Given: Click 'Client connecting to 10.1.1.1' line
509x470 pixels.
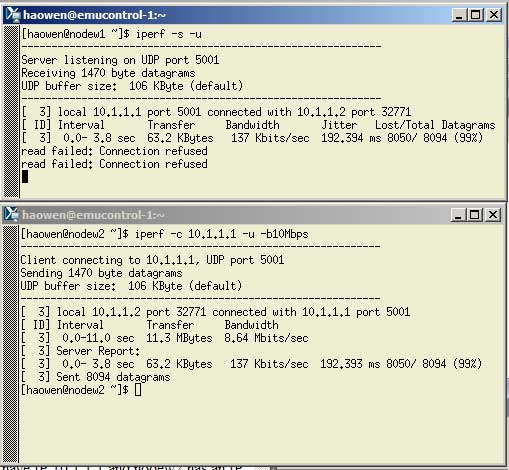Looking at the screenshot, I should pos(152,260).
